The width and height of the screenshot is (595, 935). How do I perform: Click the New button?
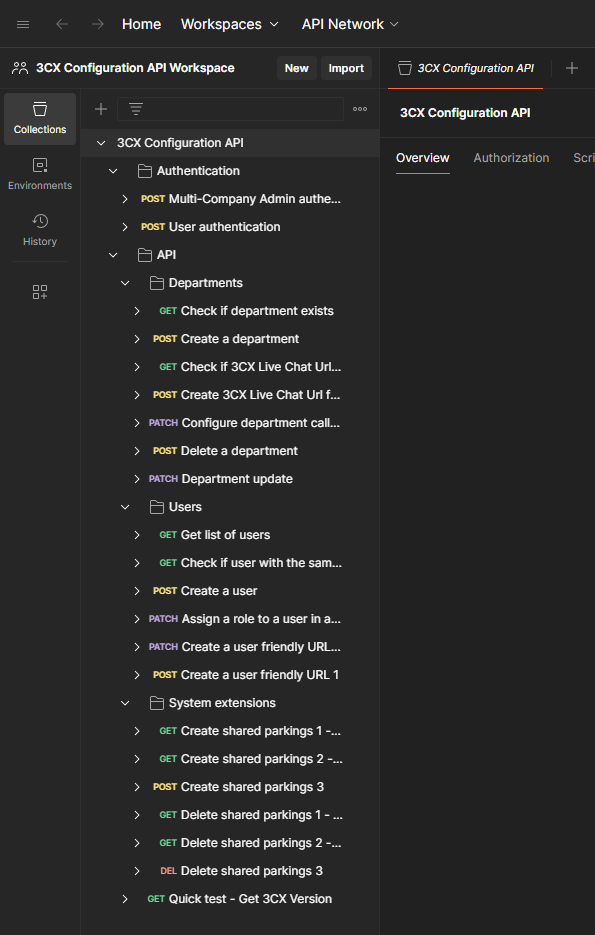[296, 68]
